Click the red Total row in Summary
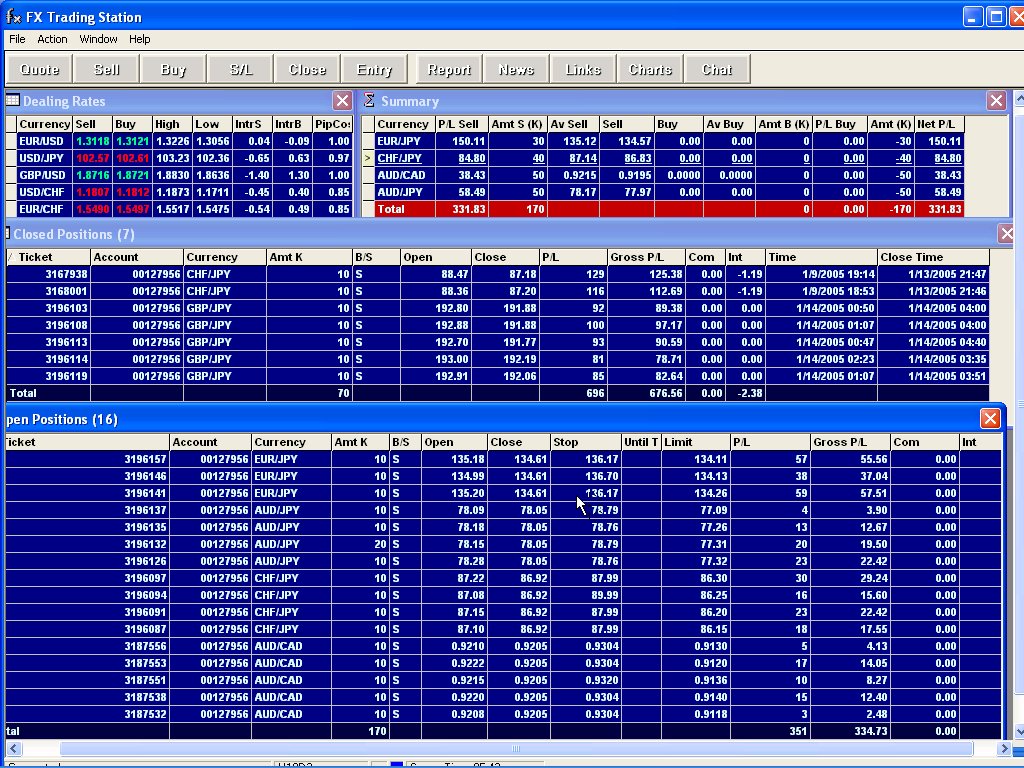Screen dimensions: 1024x768 click(x=663, y=209)
